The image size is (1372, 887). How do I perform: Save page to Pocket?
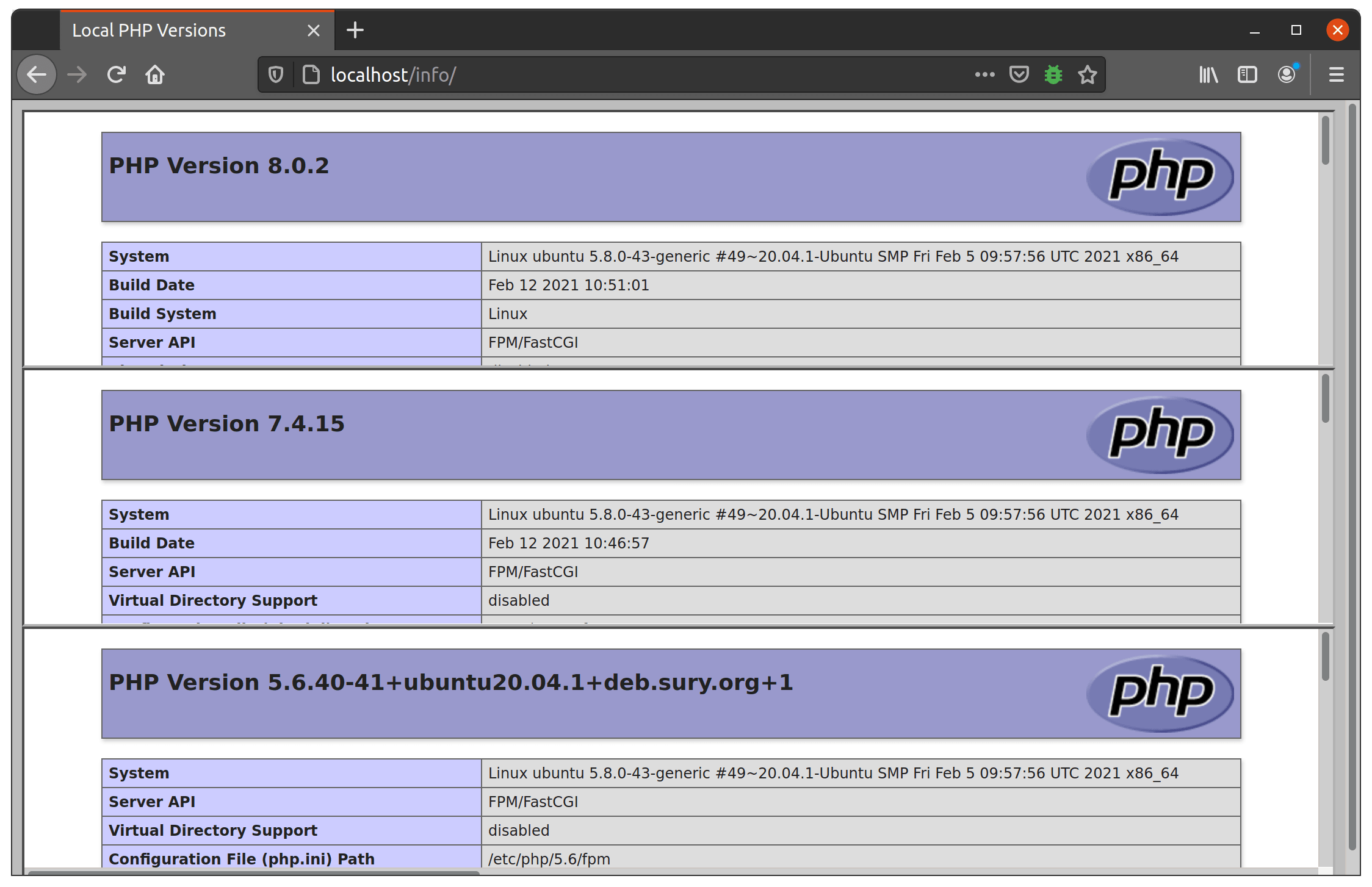tap(1019, 74)
